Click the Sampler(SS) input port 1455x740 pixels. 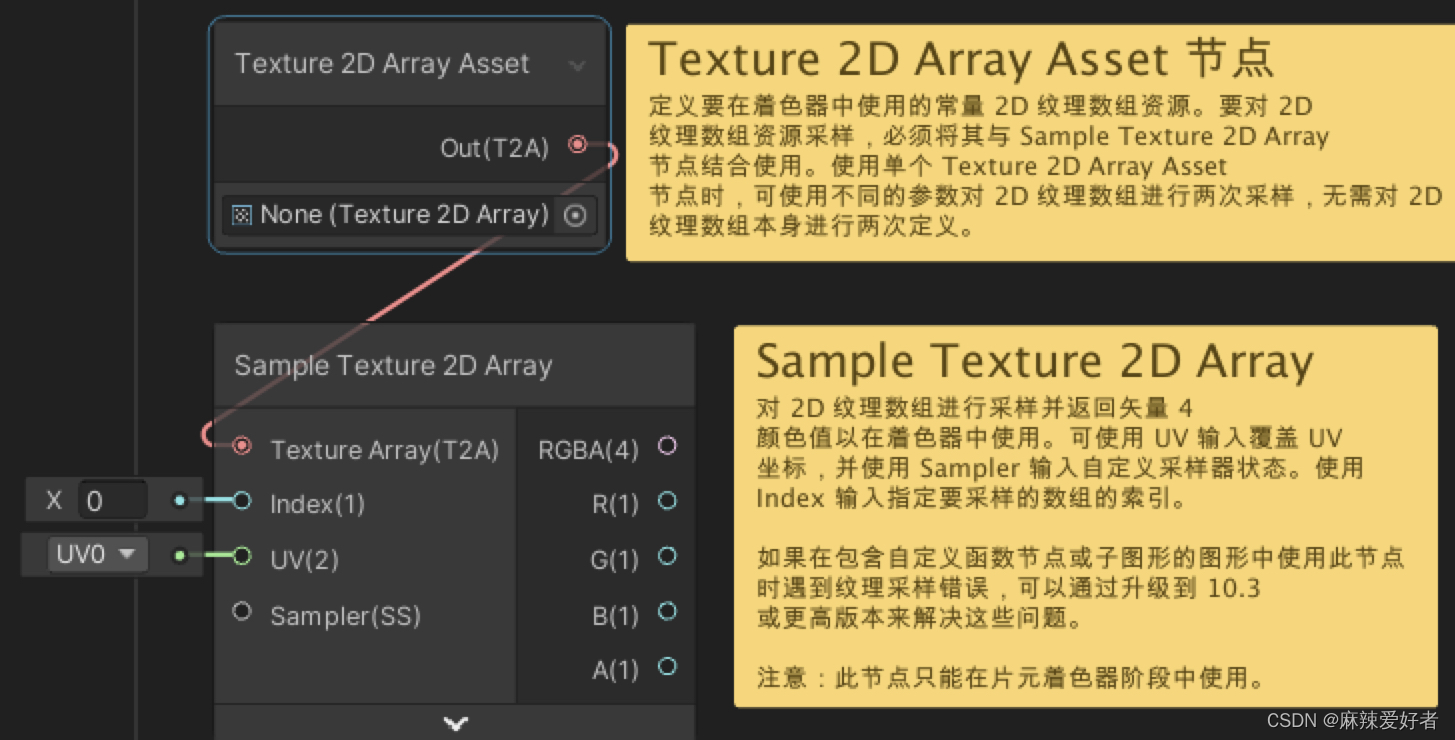point(242,610)
